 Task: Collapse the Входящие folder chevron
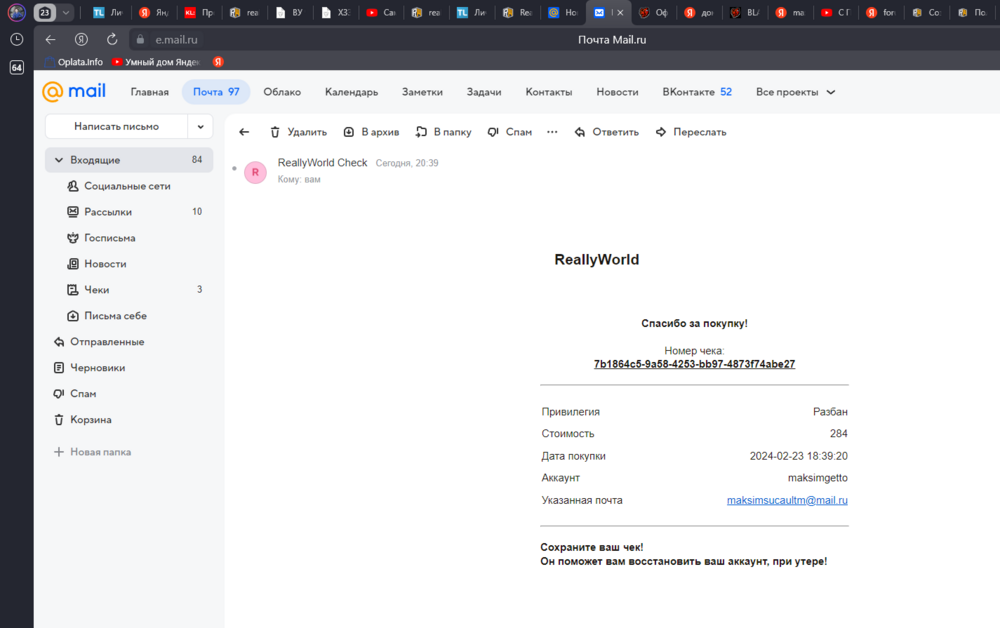[59, 160]
